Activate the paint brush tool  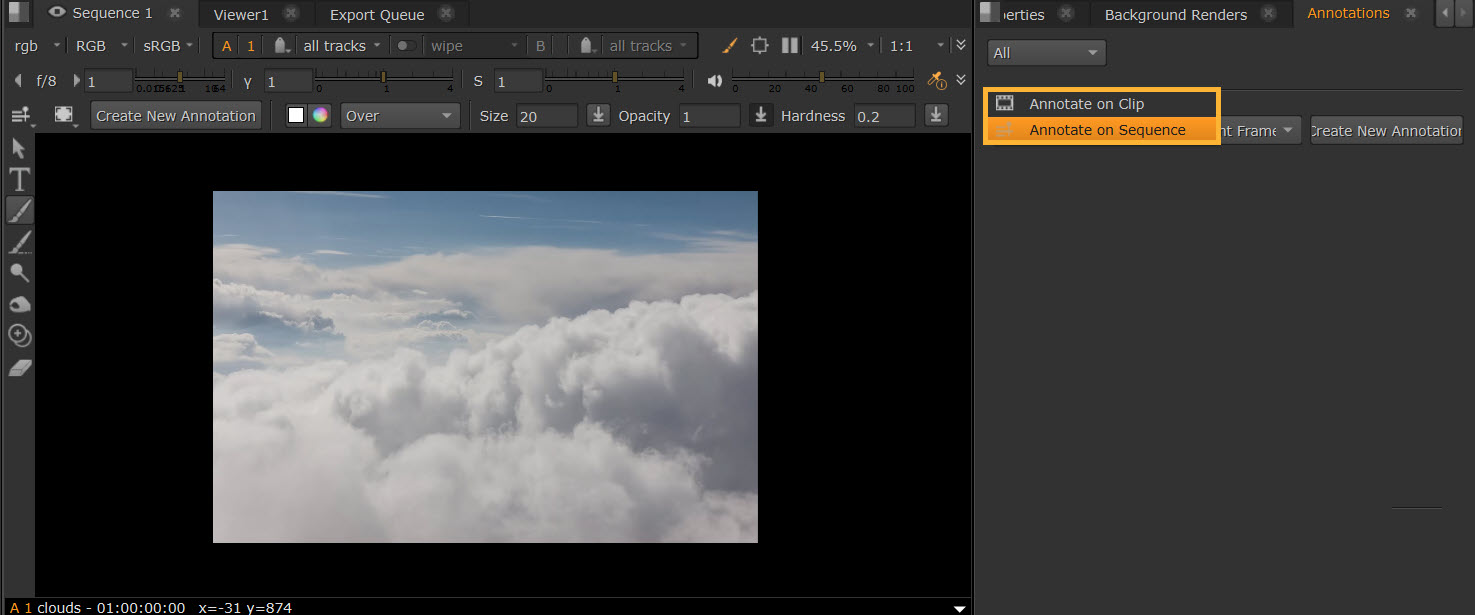(x=19, y=210)
